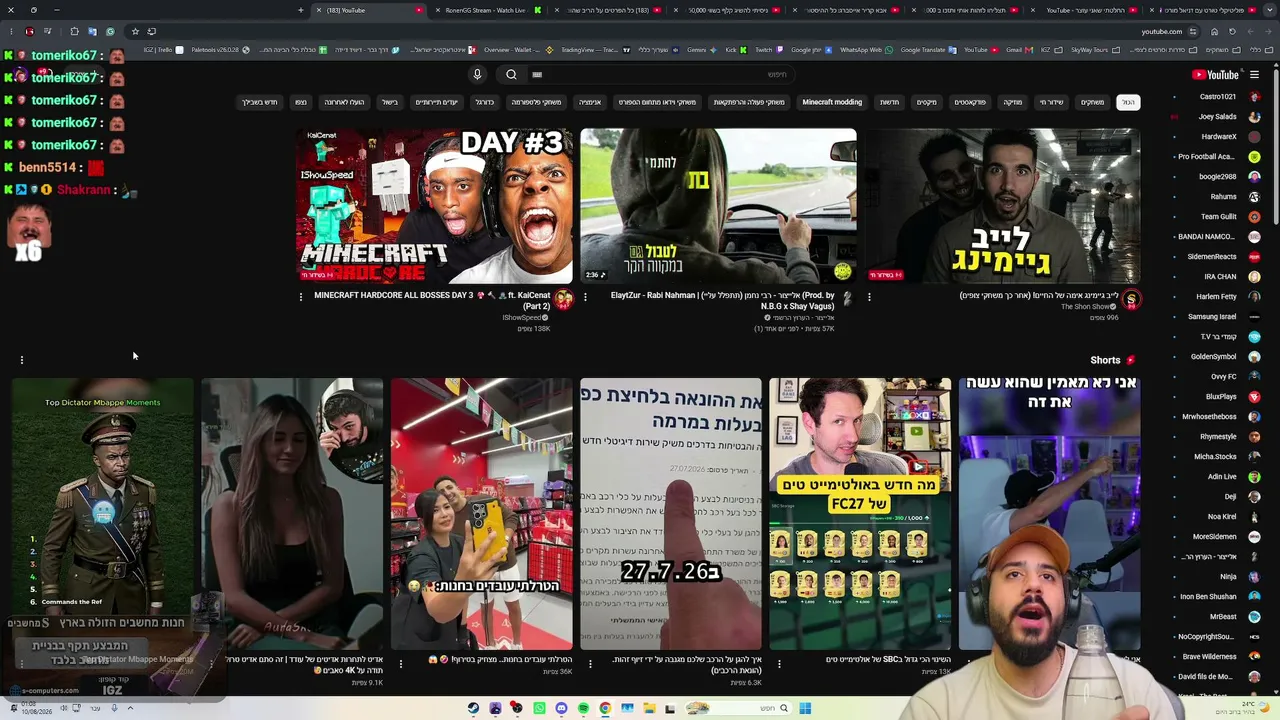Play the hooded driver ElaytZur video thumbnail
This screenshot has height=720, width=1280.
click(x=718, y=206)
